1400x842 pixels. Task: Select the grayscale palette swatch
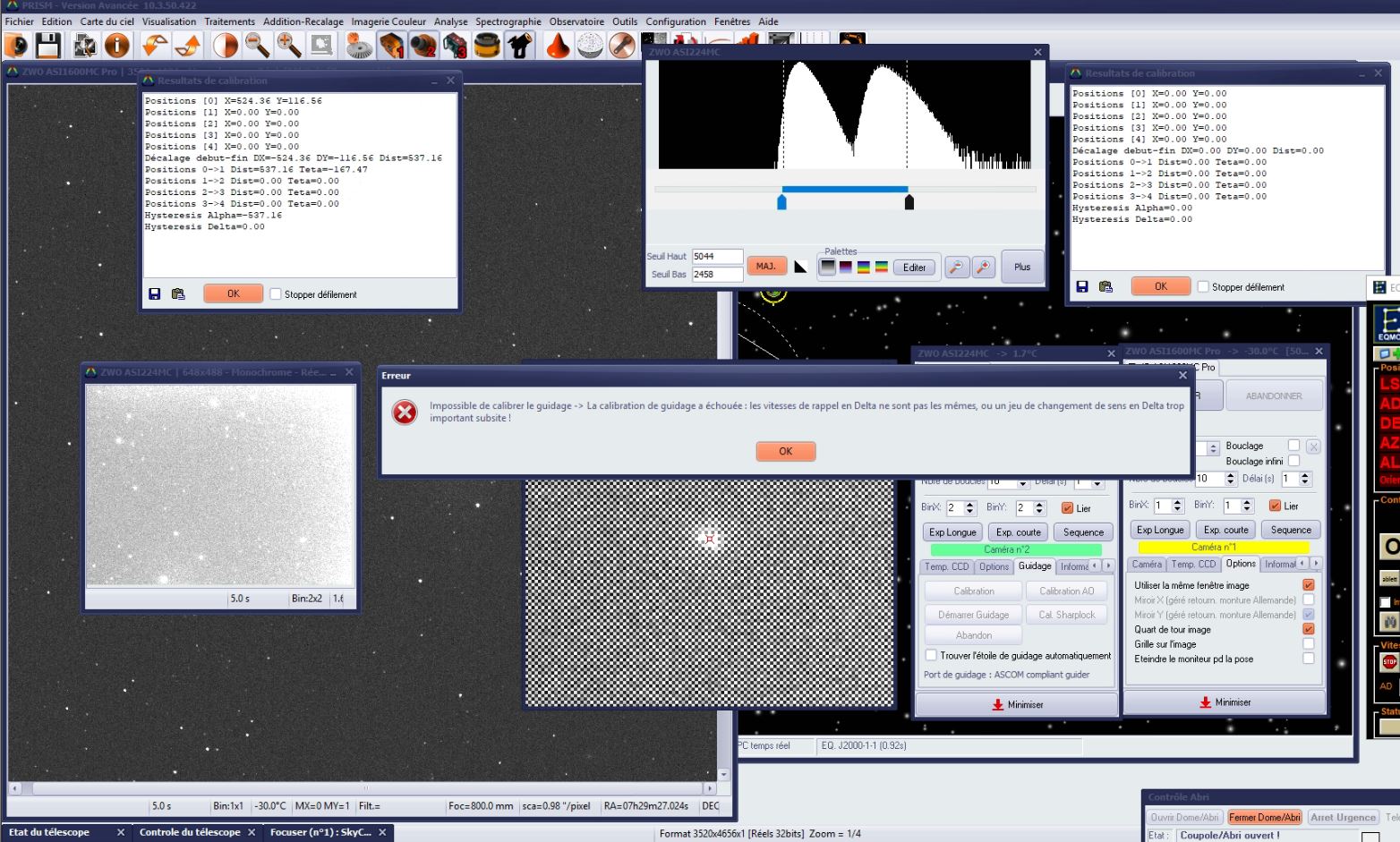[x=828, y=268]
